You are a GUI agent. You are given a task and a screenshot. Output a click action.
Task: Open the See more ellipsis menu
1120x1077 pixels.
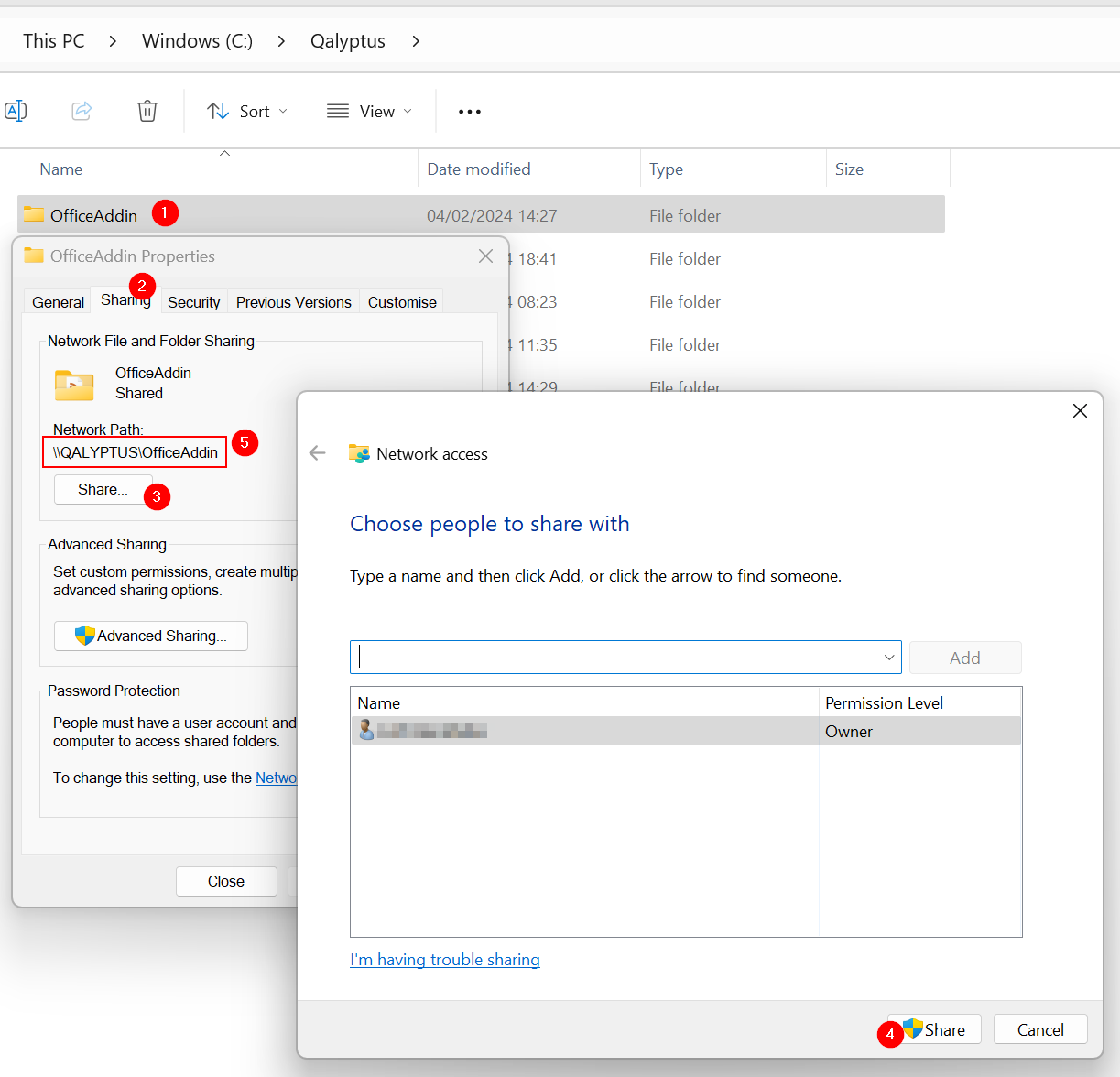[469, 111]
